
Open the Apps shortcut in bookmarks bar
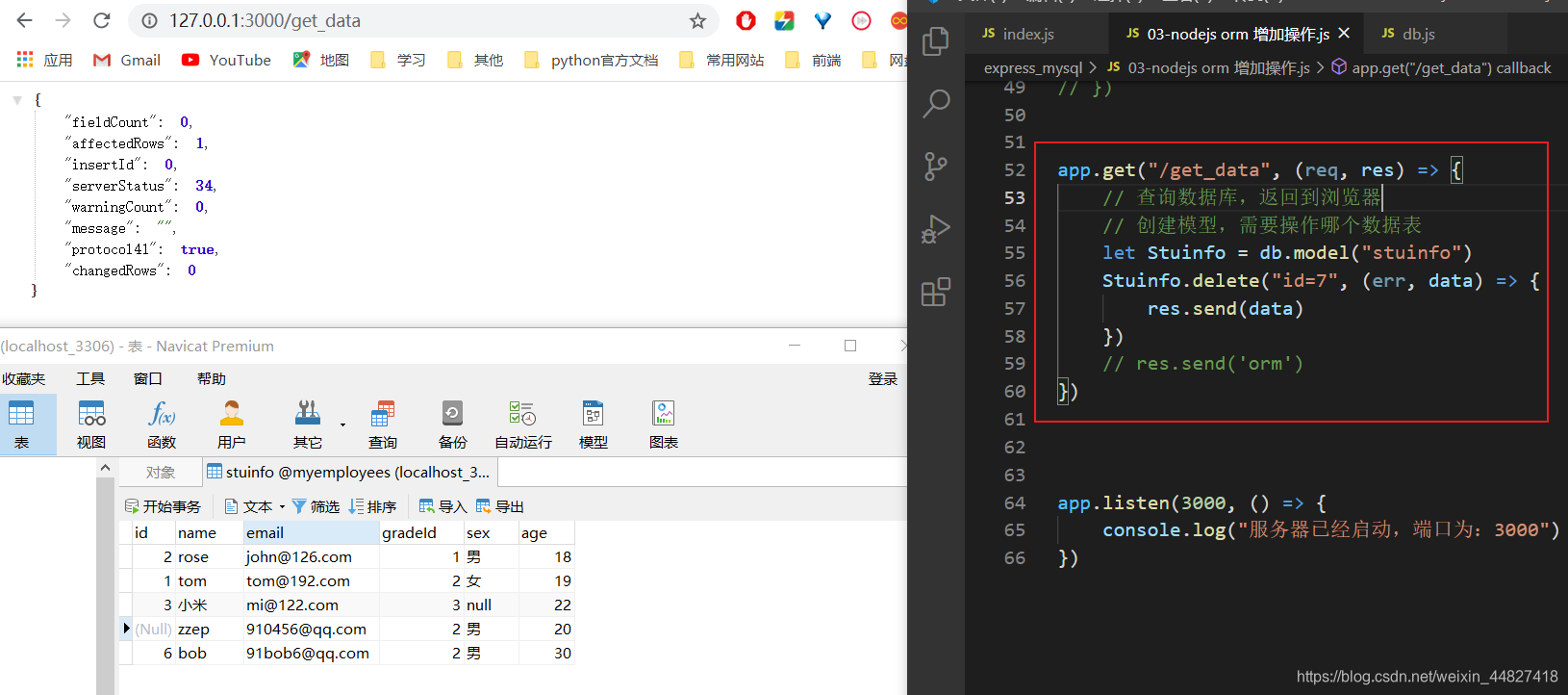[44, 60]
